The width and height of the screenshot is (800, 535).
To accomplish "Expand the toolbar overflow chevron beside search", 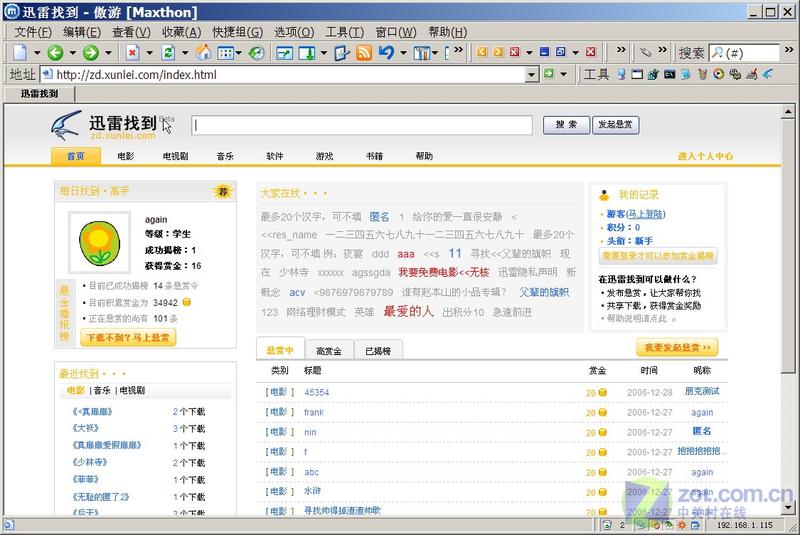I will [789, 50].
